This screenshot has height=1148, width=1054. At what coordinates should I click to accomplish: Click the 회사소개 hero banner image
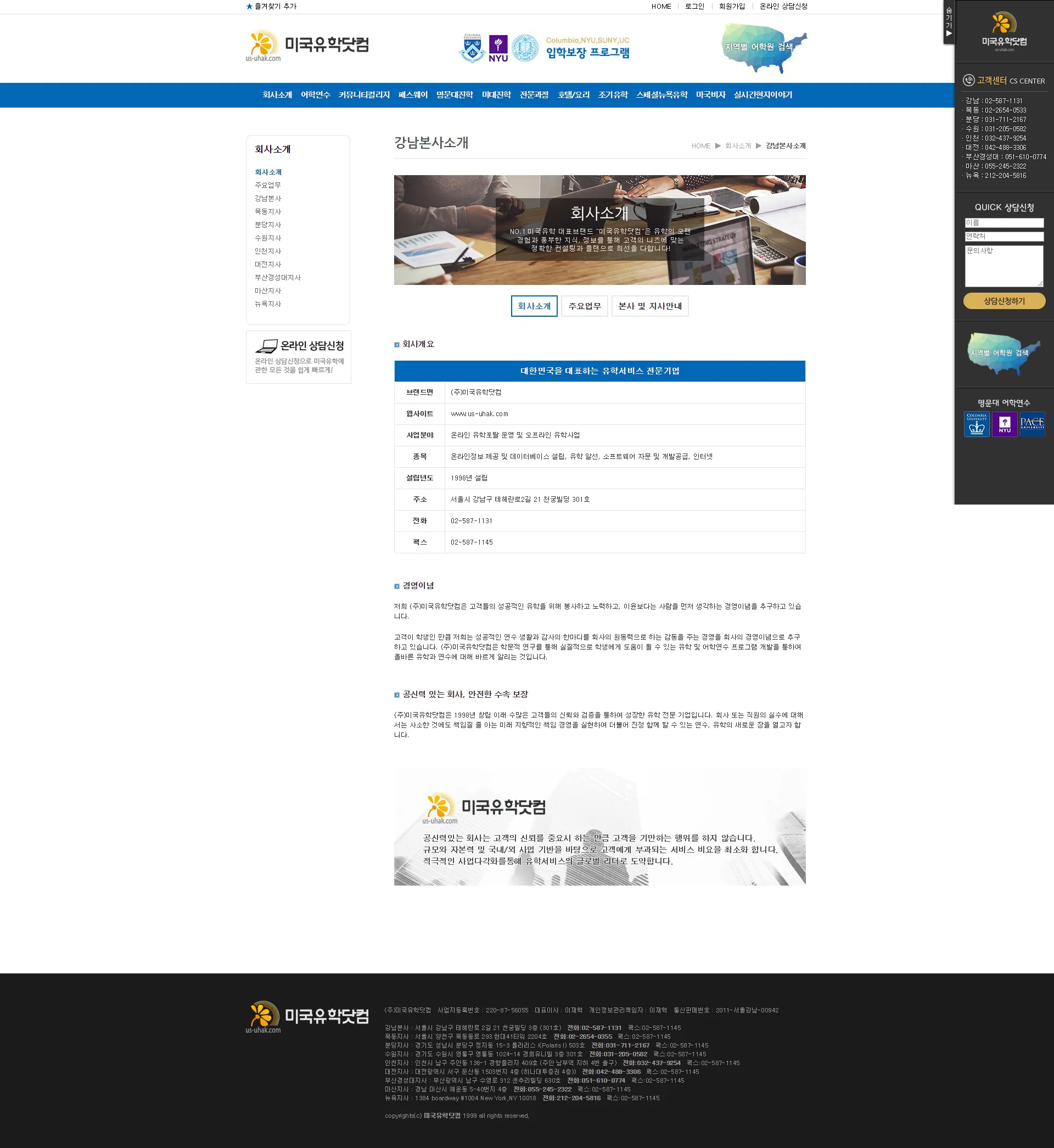[599, 230]
